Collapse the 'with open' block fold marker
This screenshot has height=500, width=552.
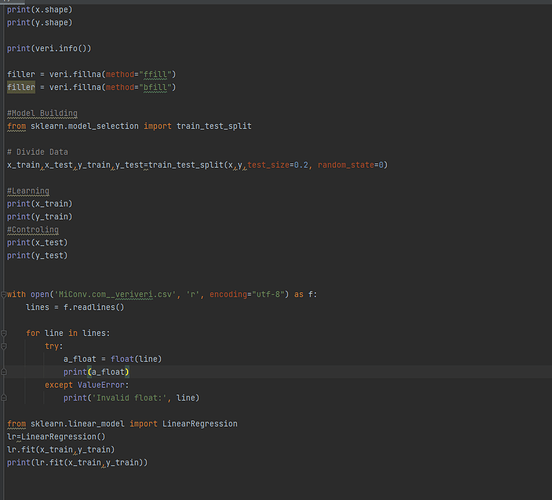click(x=4, y=294)
